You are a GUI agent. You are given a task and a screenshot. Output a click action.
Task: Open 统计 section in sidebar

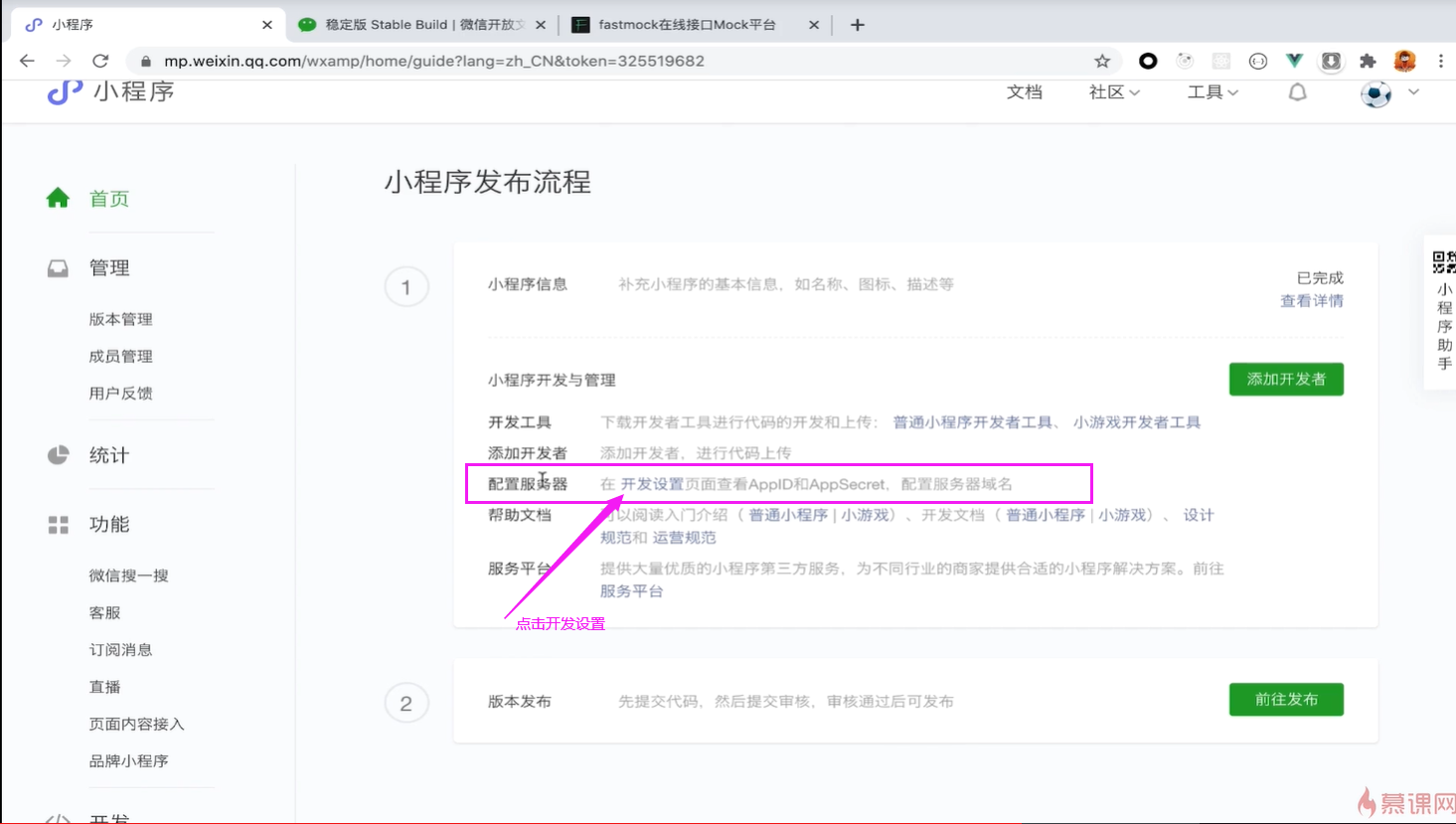pyautogui.click(x=109, y=455)
